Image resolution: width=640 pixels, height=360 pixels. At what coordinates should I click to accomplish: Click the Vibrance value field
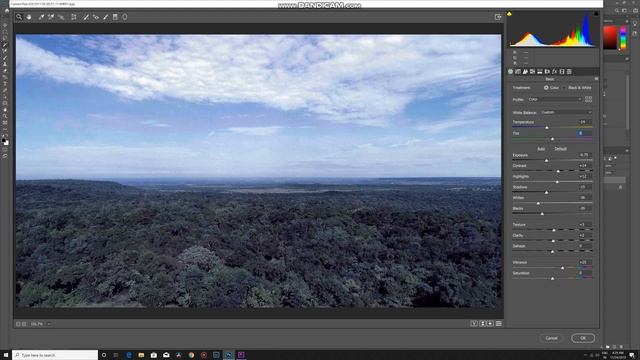tap(584, 262)
